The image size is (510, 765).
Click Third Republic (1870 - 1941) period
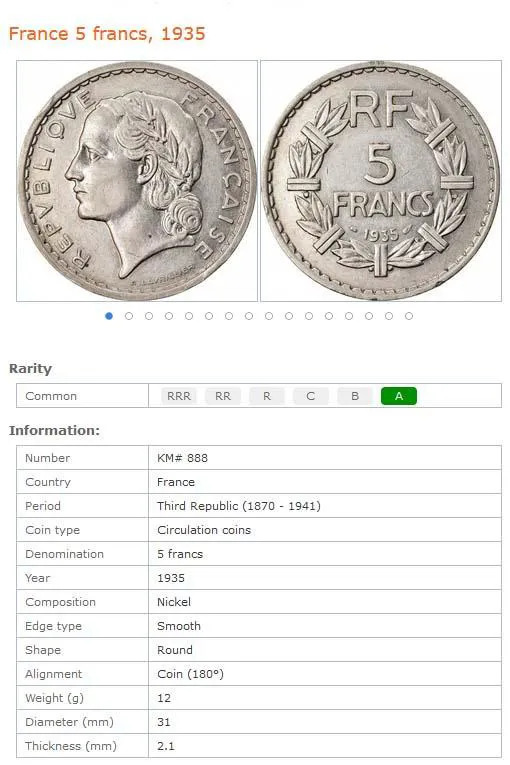239,505
